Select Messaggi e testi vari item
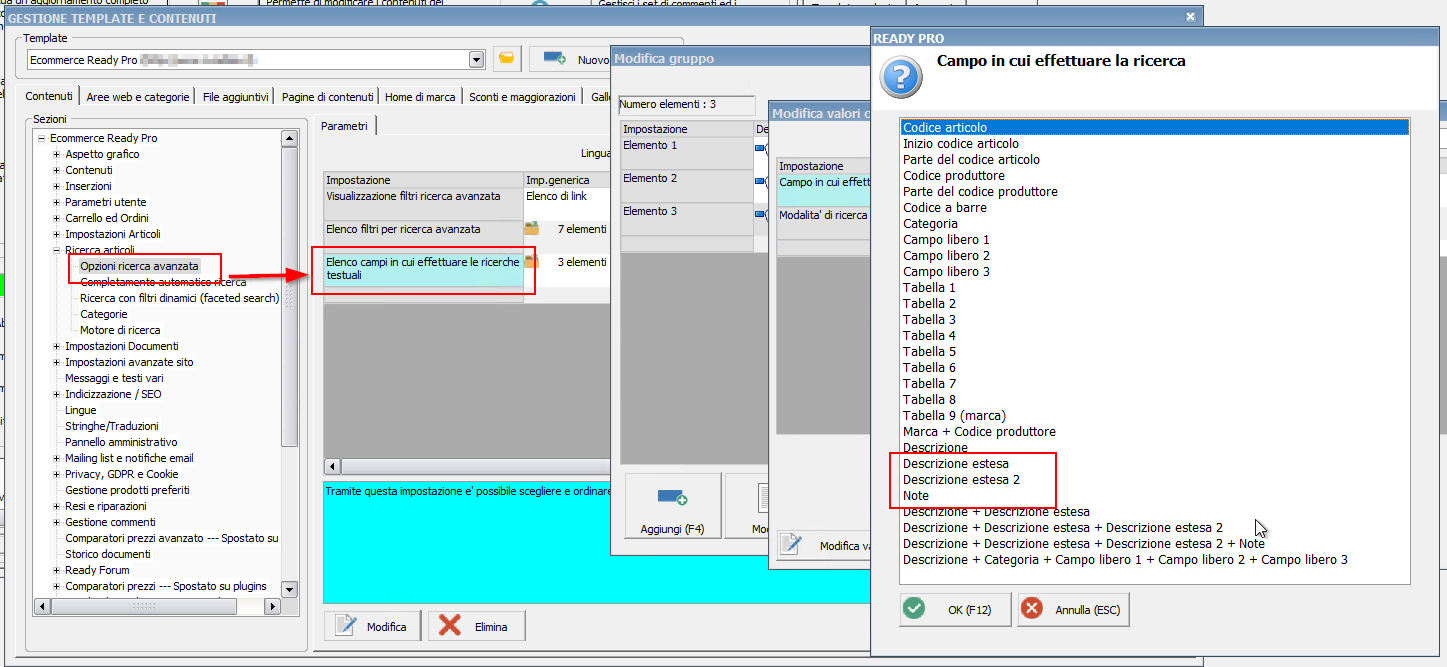Image resolution: width=1447 pixels, height=667 pixels. [114, 378]
